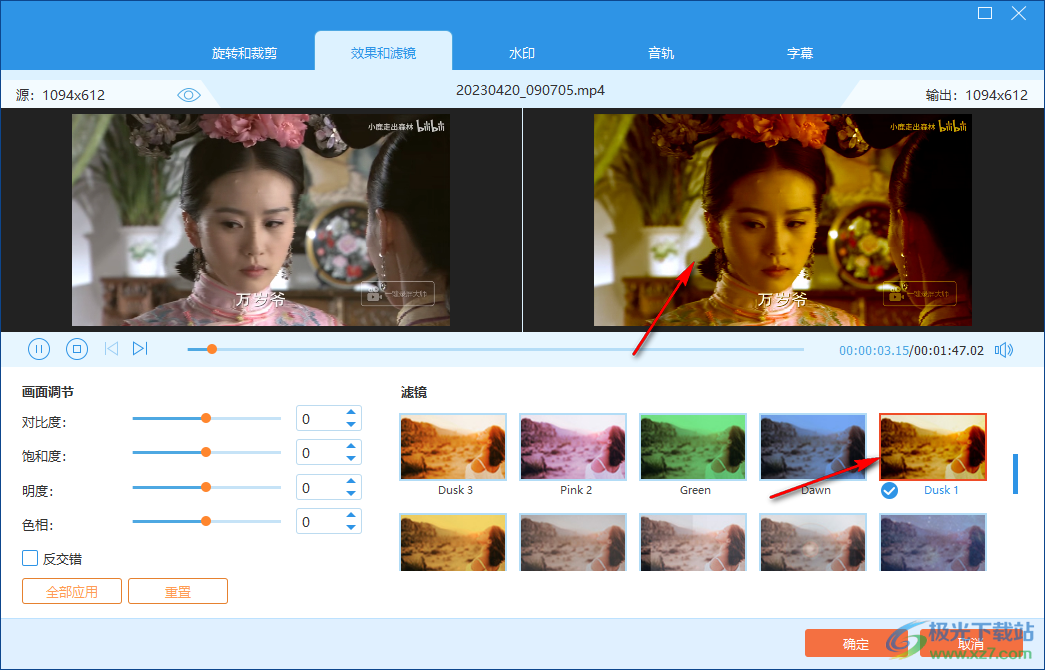Image resolution: width=1045 pixels, height=670 pixels.
Task: Jump to the previous frame
Action: (111, 349)
